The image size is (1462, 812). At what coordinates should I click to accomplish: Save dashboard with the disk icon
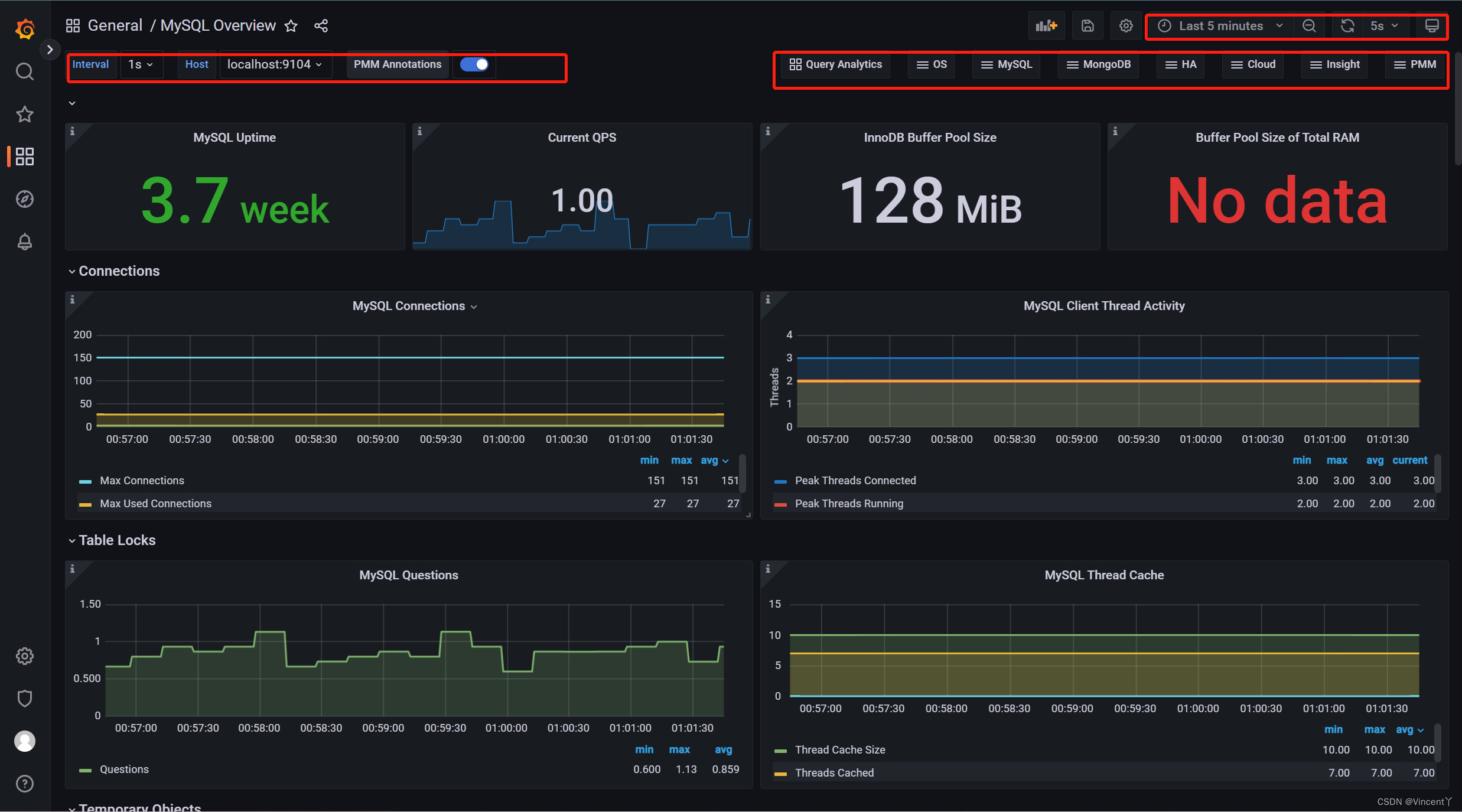pos(1087,26)
